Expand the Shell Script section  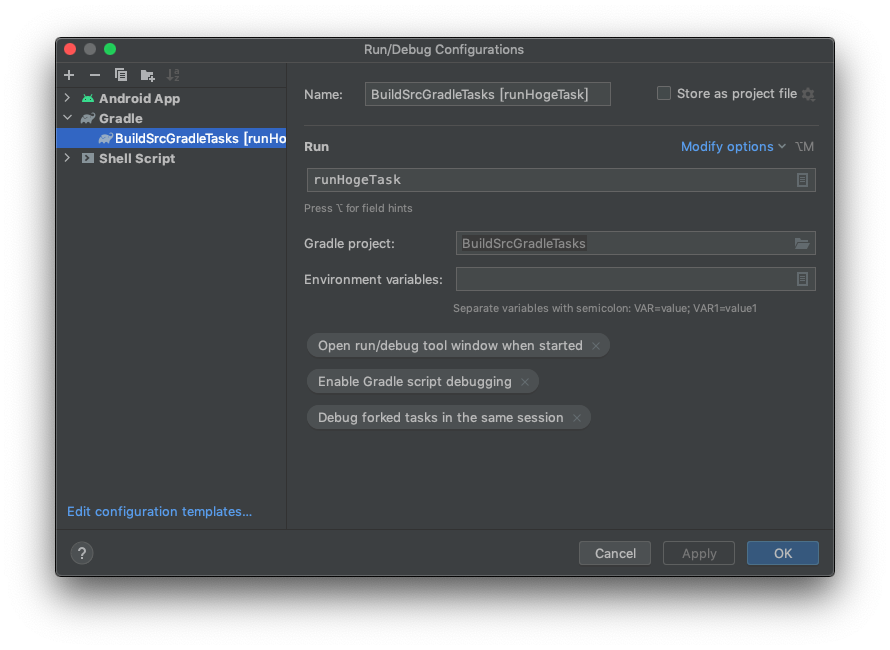65,158
